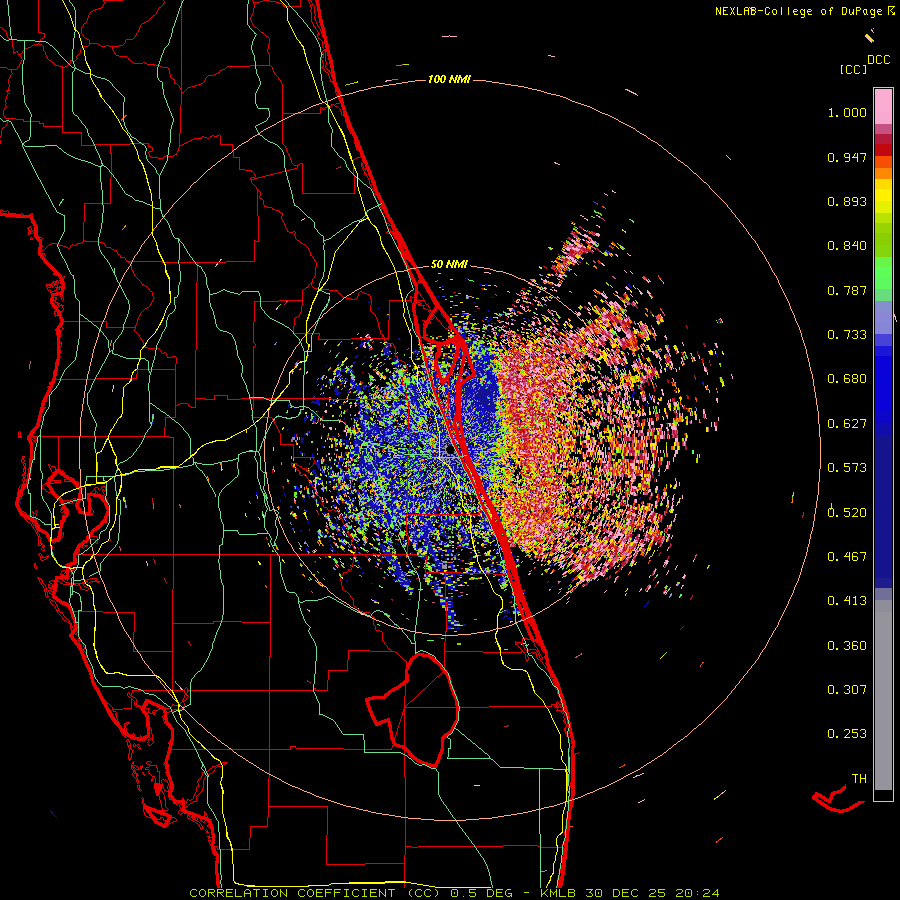Viewport: 900px width, 900px height.
Task: Select the DCC label above the color scale
Action: click(x=879, y=60)
